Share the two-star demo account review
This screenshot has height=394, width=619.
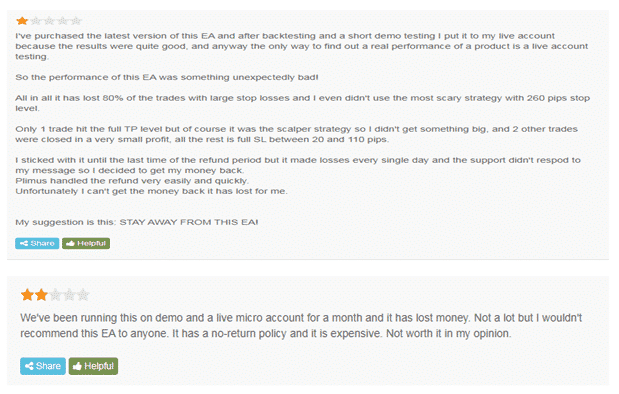pyautogui.click(x=43, y=366)
